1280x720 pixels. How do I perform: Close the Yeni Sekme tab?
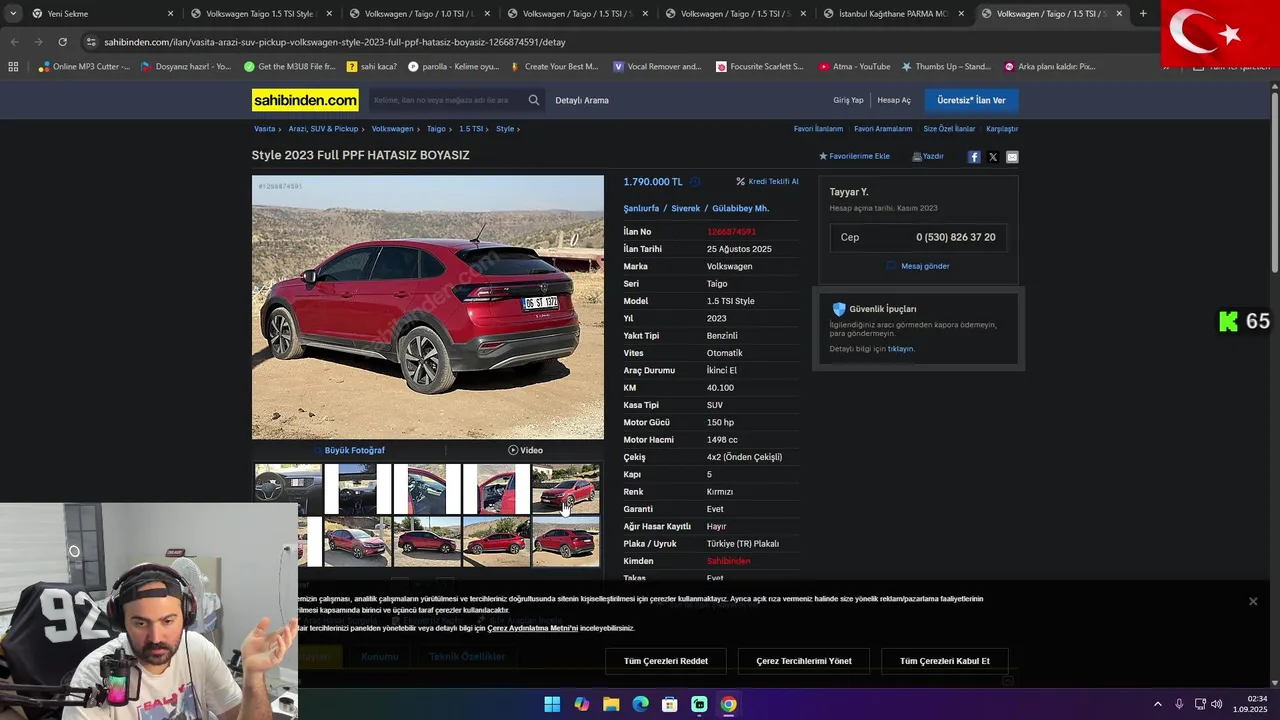point(170,14)
